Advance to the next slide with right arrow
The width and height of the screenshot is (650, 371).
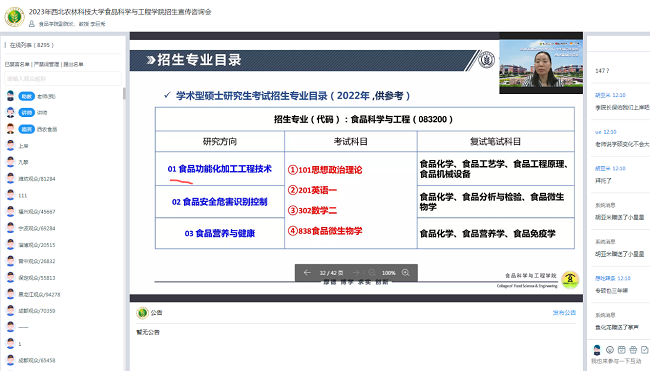pyautogui.click(x=356, y=273)
